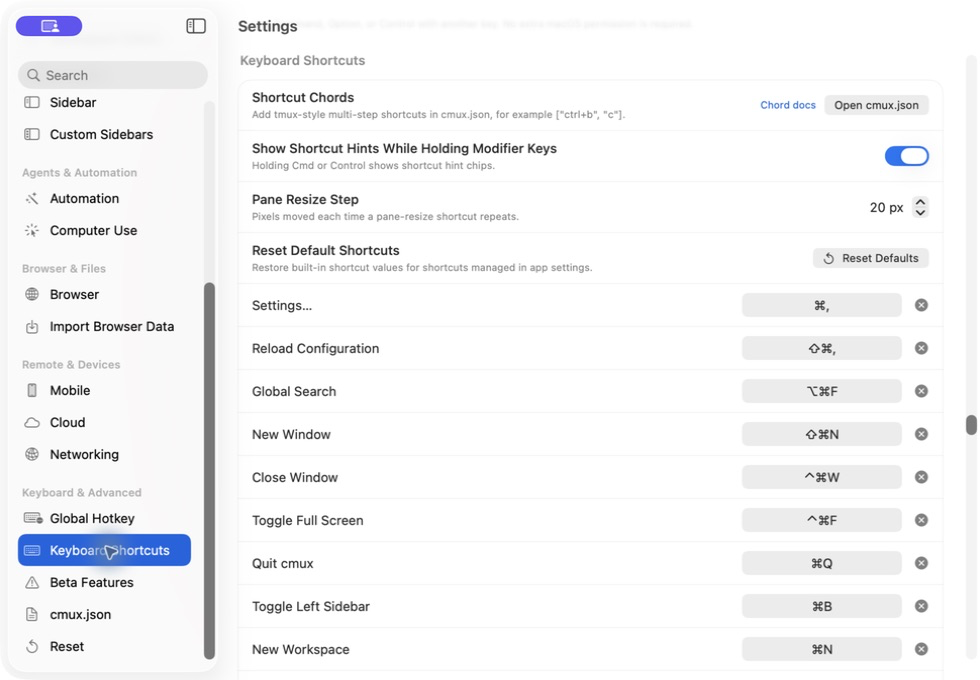
Task: Click the Open cmux.json button
Action: [876, 105]
